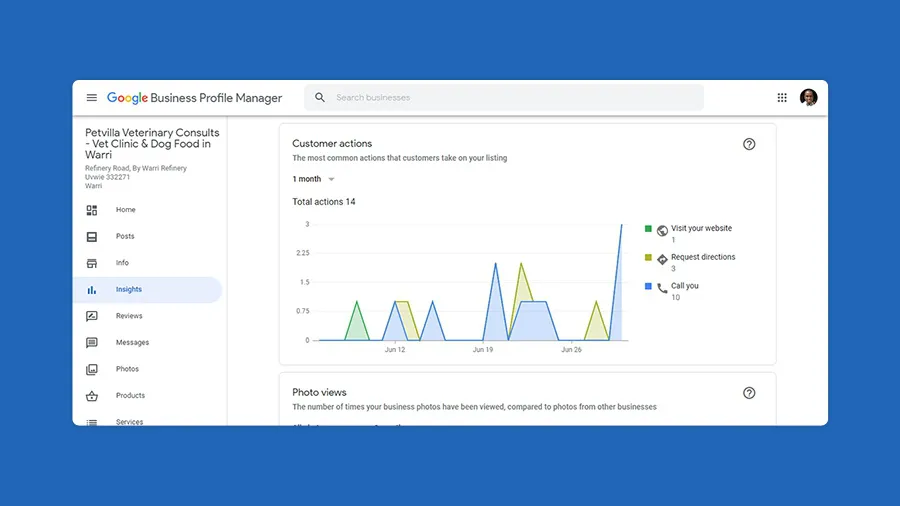
Task: Open the Google apps grid
Action: (782, 98)
